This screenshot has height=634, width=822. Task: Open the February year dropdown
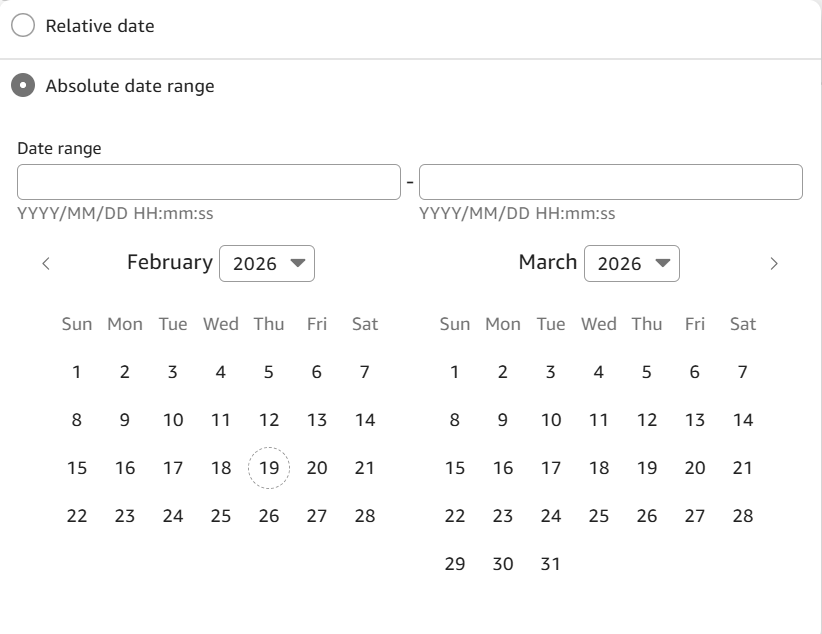(267, 264)
